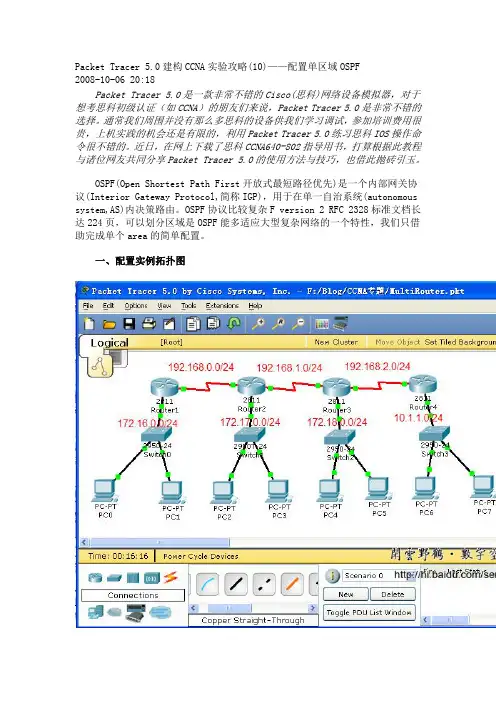Screen dimensions: 496x702
Task: Click PC1 computer in the topology
Action: point(172,493)
